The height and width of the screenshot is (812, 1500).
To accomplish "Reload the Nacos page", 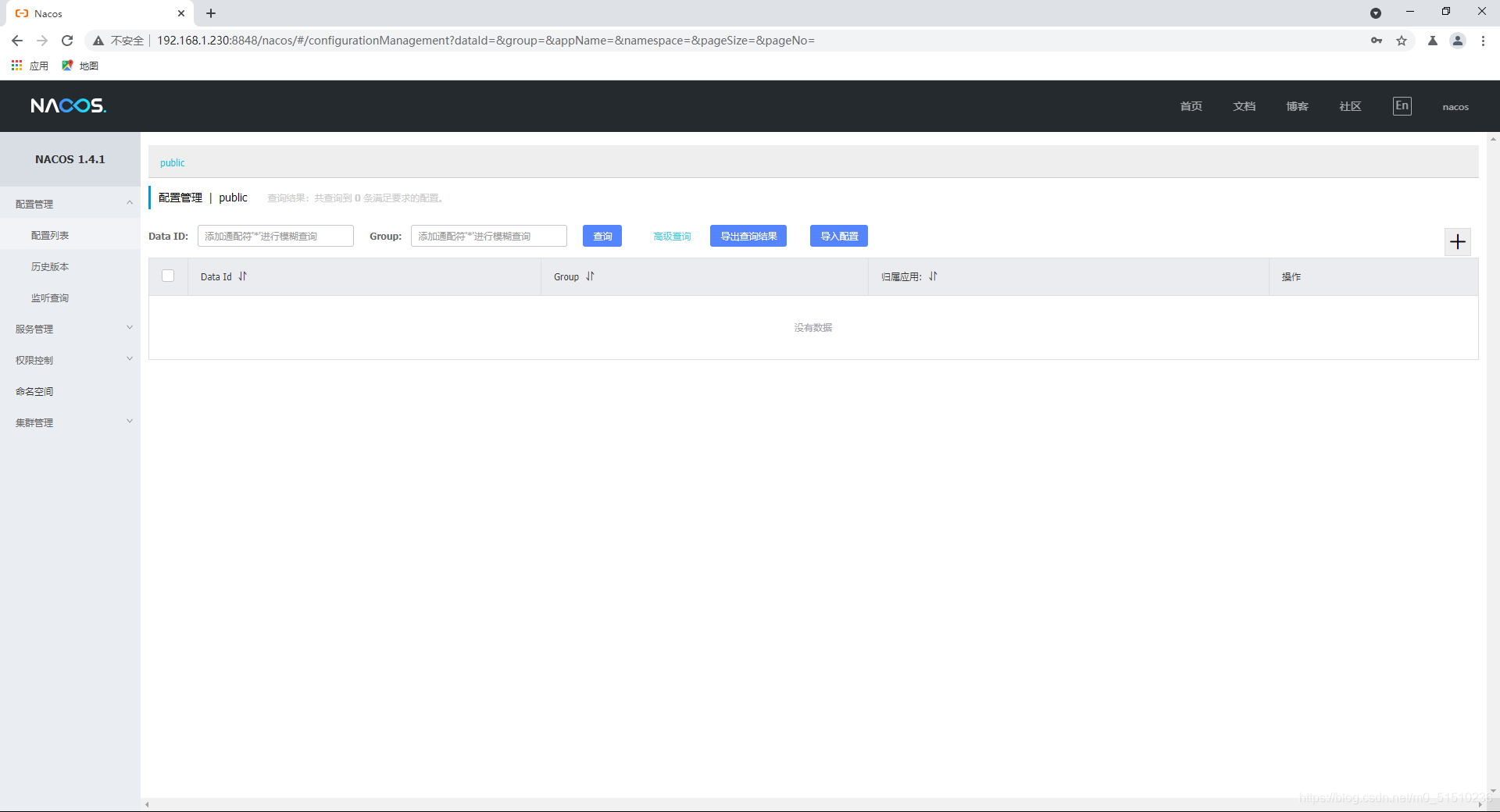I will [67, 41].
